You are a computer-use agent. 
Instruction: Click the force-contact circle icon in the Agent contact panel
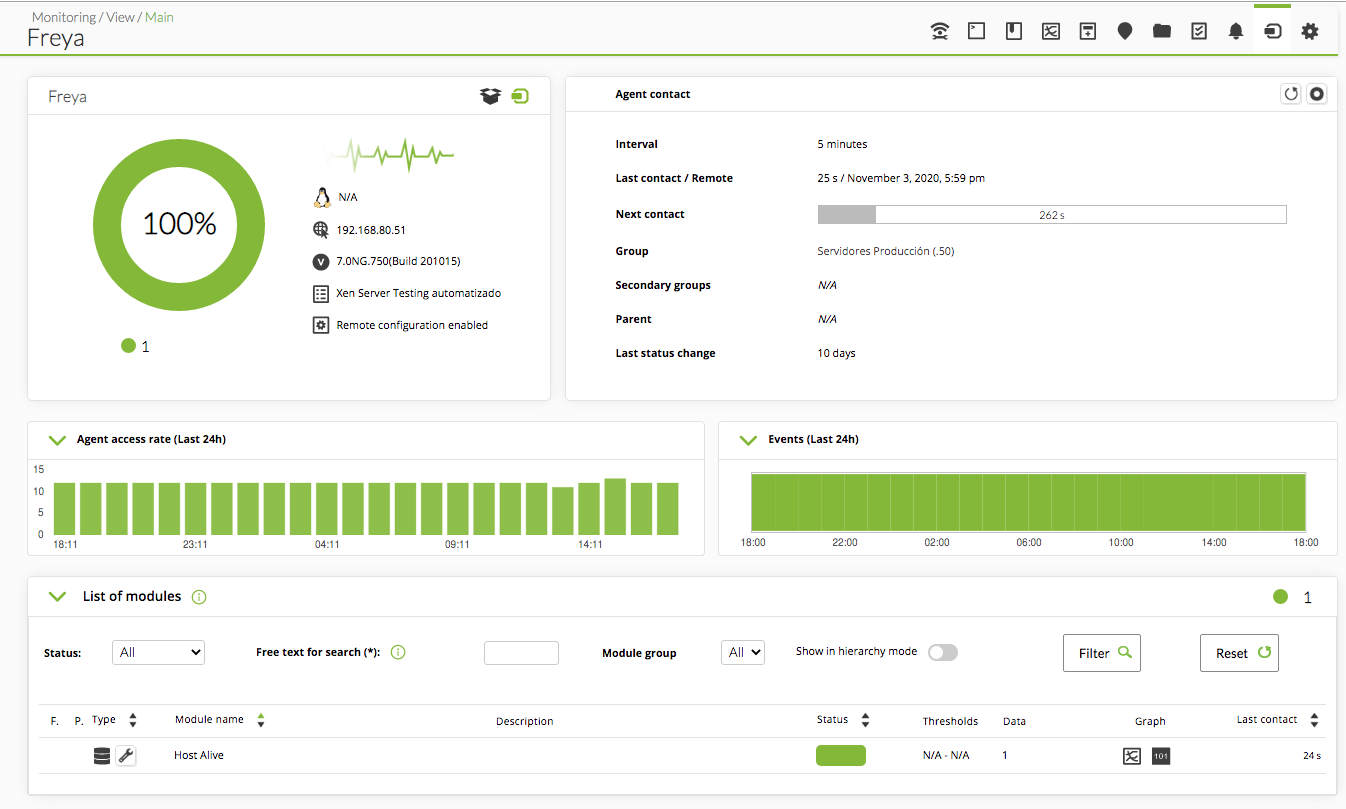[1317, 94]
